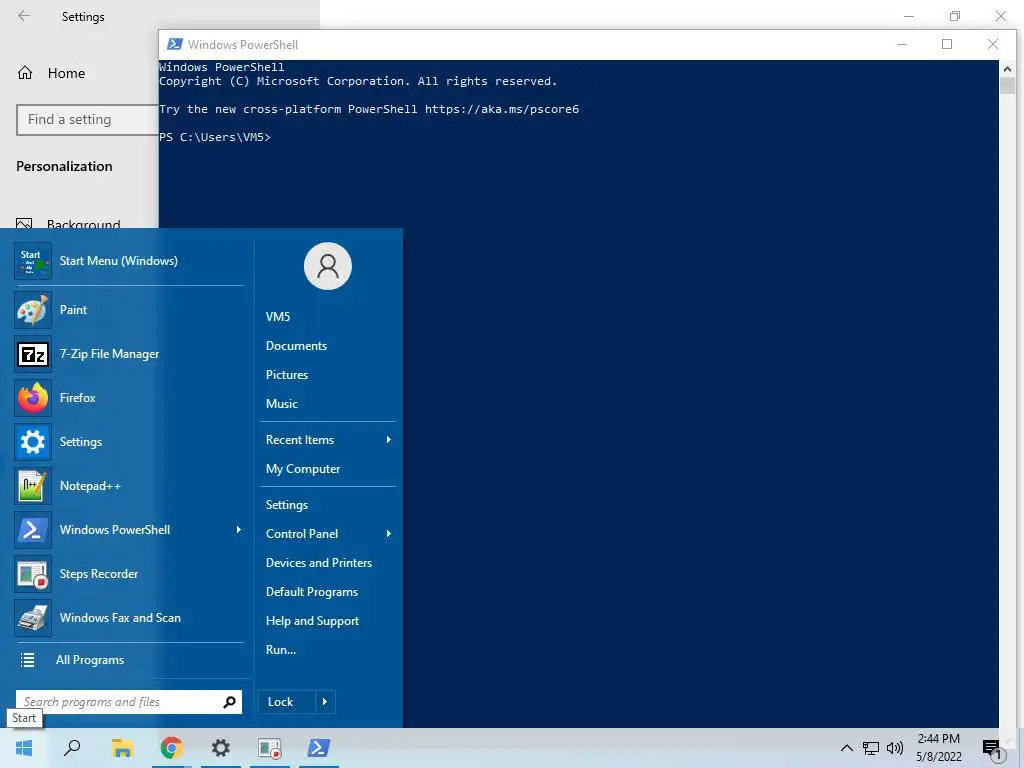Open File Explorer from the taskbar
The image size is (1024, 768).
click(122, 748)
